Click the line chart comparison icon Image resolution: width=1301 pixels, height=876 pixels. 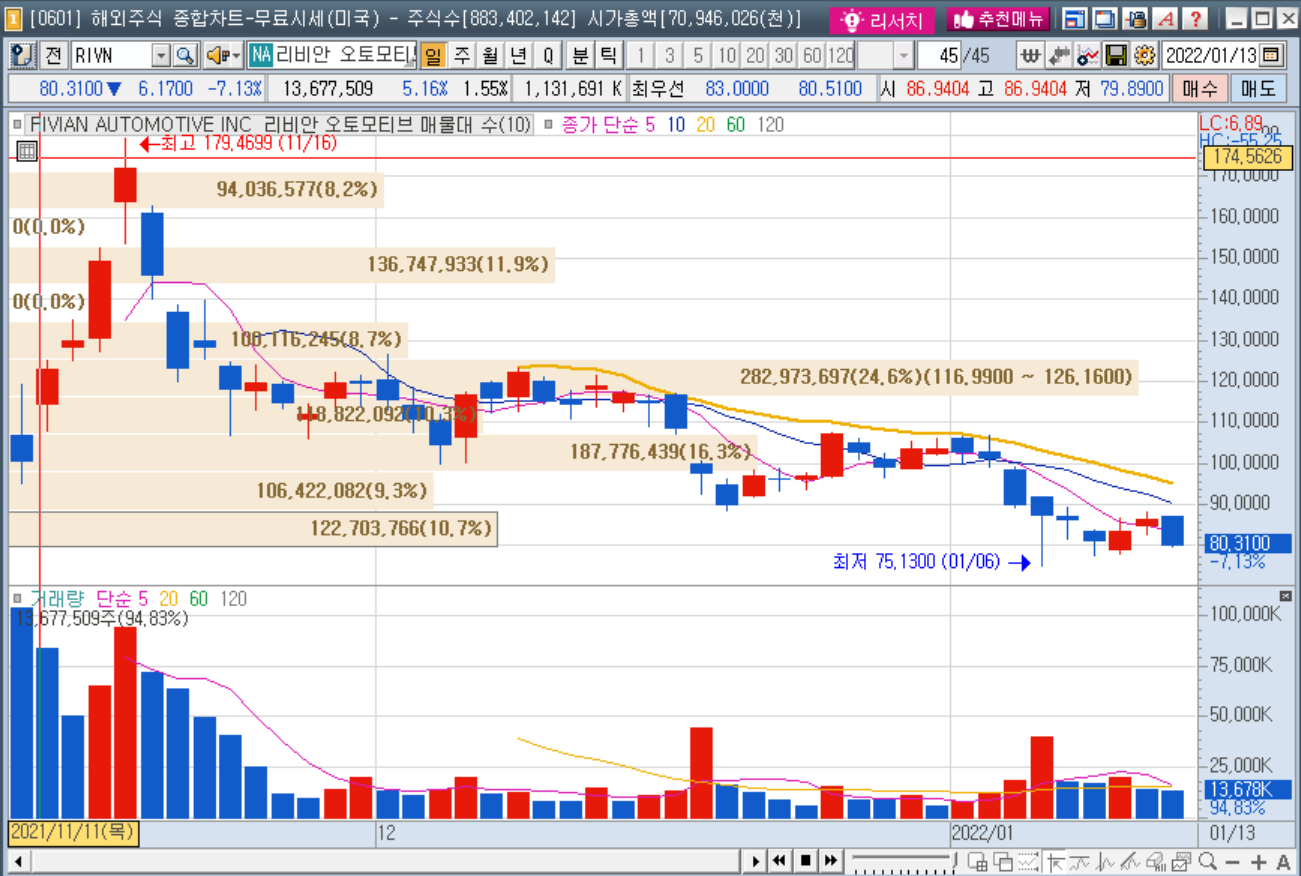(1081, 861)
